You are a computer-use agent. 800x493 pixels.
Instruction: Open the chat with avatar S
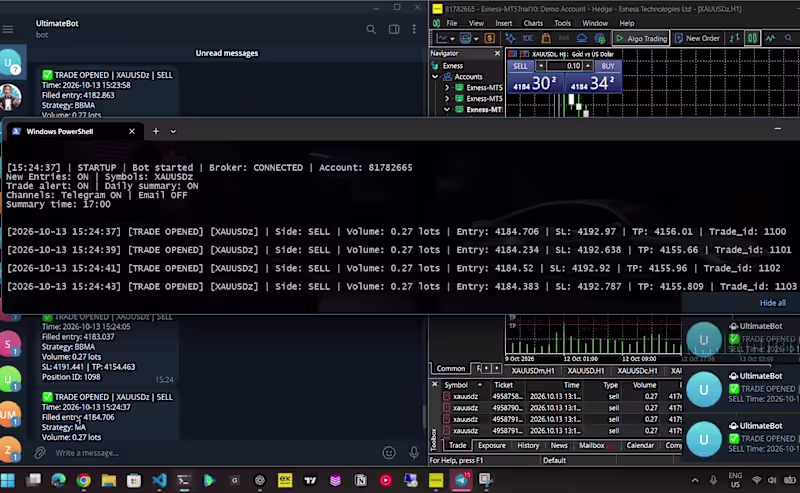tap(10, 344)
